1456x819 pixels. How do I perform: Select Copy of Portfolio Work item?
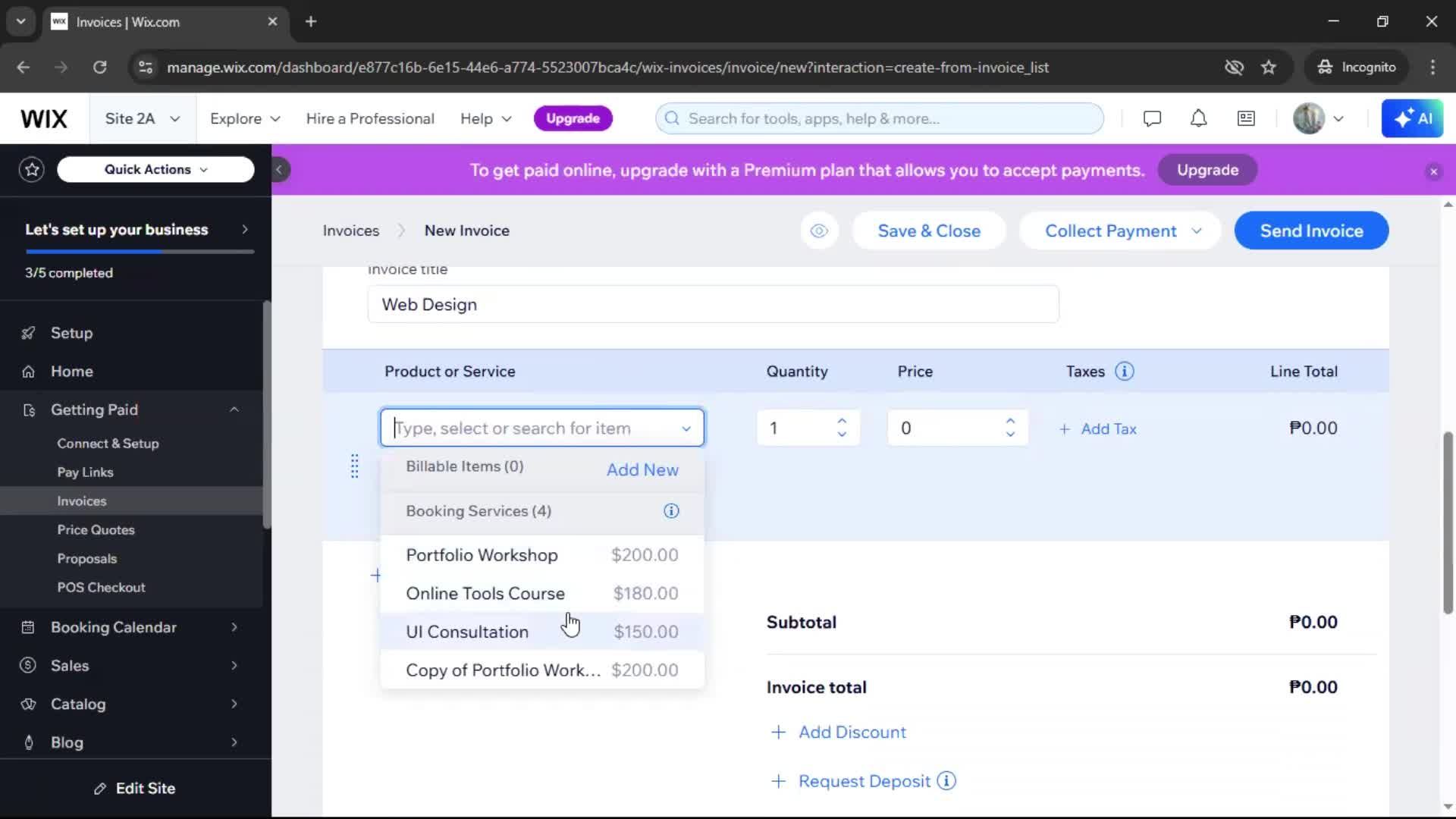(541, 670)
